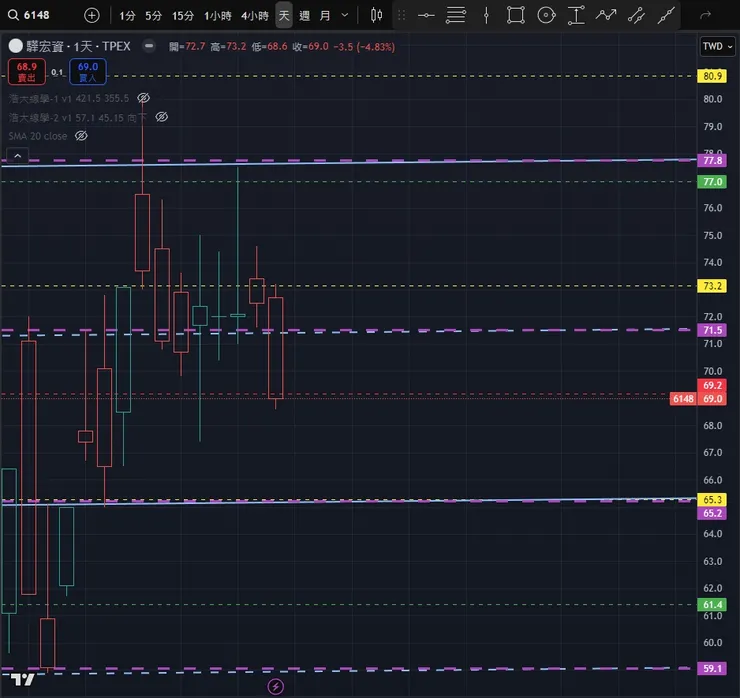Click the lightning bolt event marker
The width and height of the screenshot is (740, 698).
276,687
